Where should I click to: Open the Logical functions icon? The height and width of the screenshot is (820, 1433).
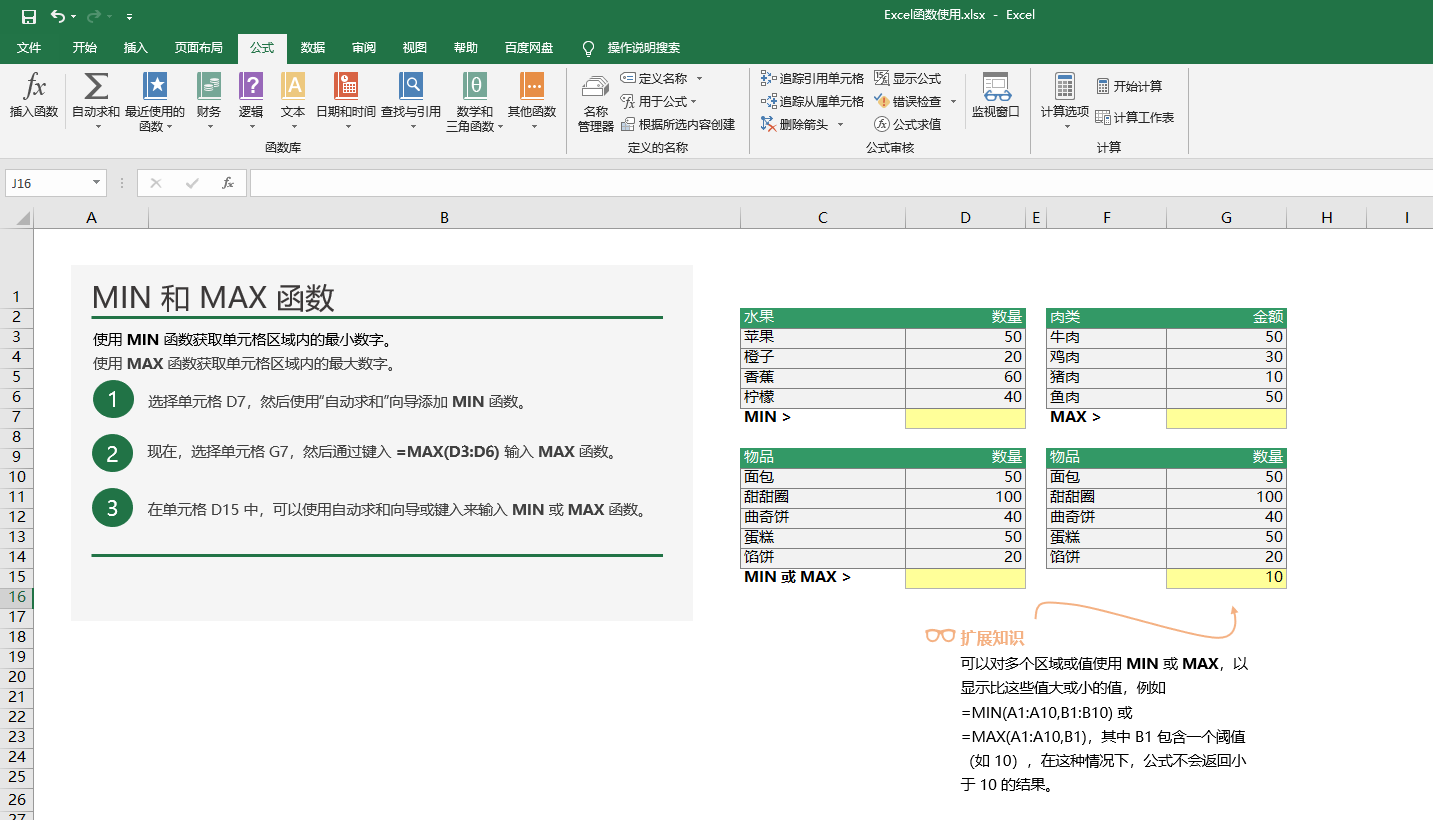coord(251,85)
